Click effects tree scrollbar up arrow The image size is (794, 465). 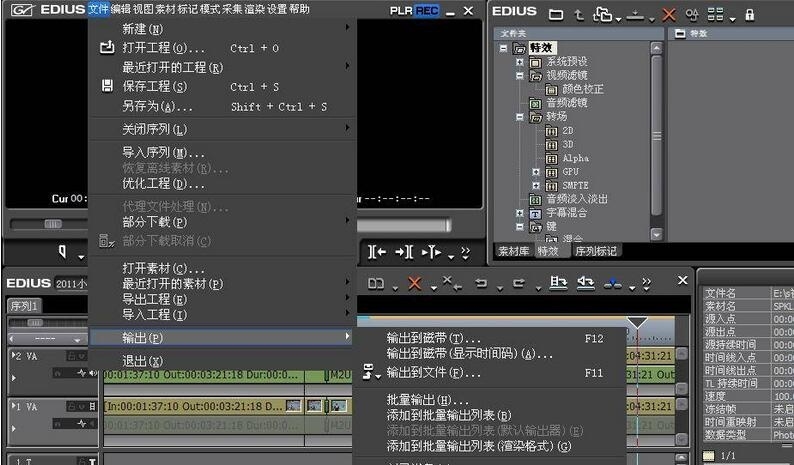(x=656, y=48)
